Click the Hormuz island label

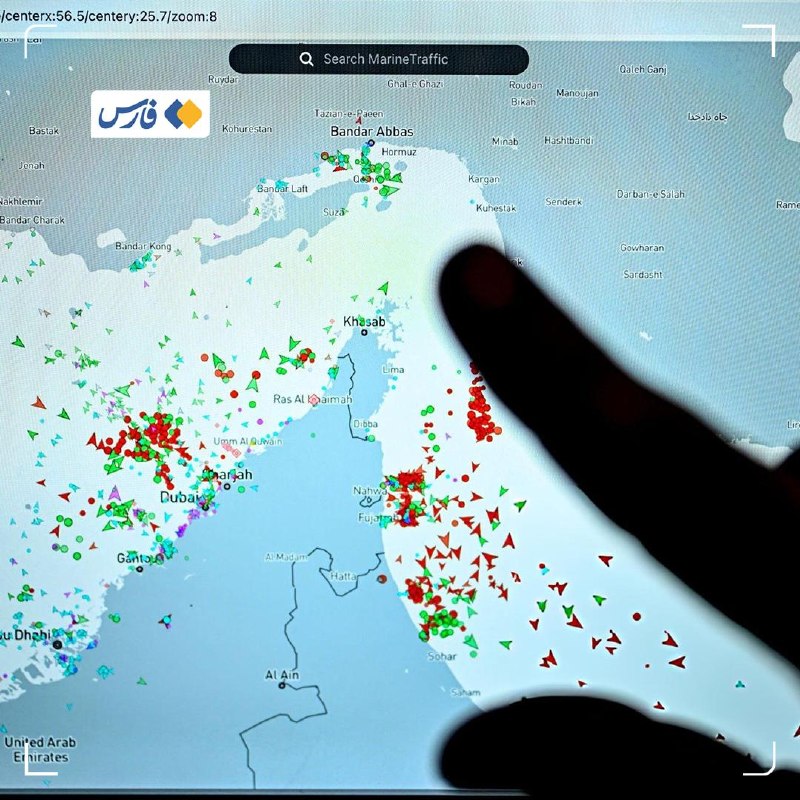point(399,152)
